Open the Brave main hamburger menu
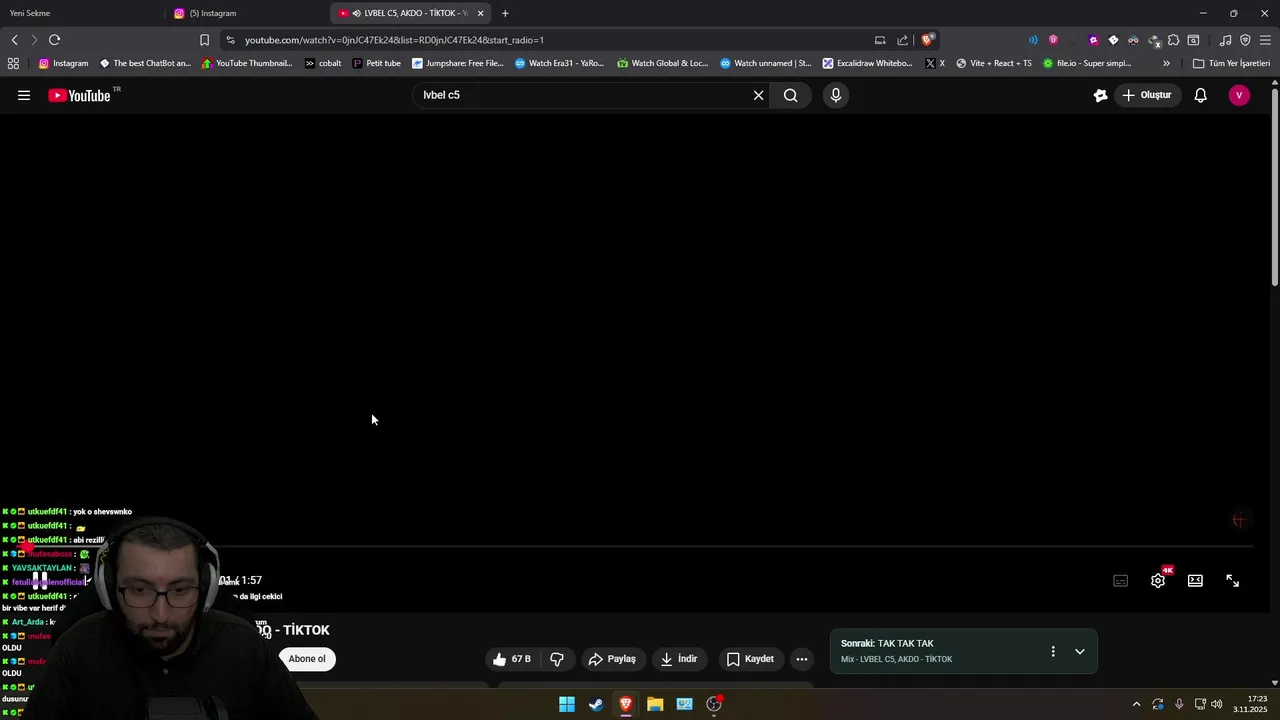 (1265, 40)
